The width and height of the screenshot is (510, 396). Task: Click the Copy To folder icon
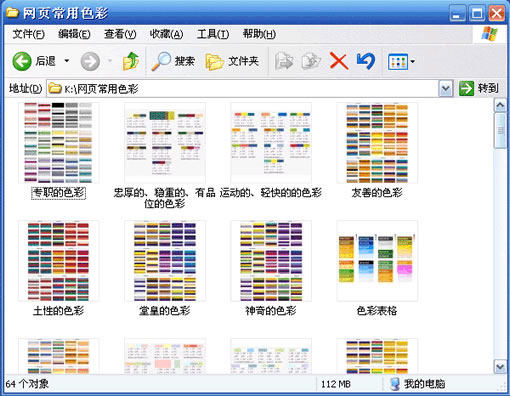coord(311,61)
